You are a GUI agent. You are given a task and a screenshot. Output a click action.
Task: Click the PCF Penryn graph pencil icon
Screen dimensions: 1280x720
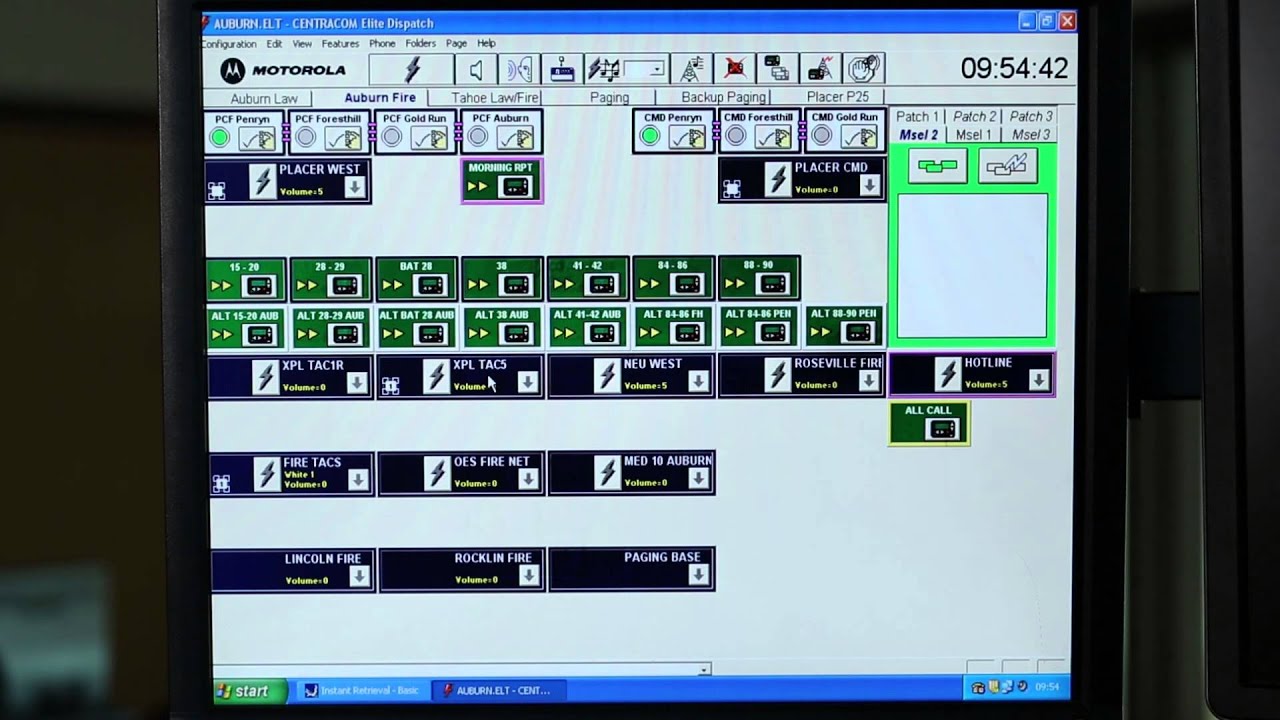coord(258,138)
